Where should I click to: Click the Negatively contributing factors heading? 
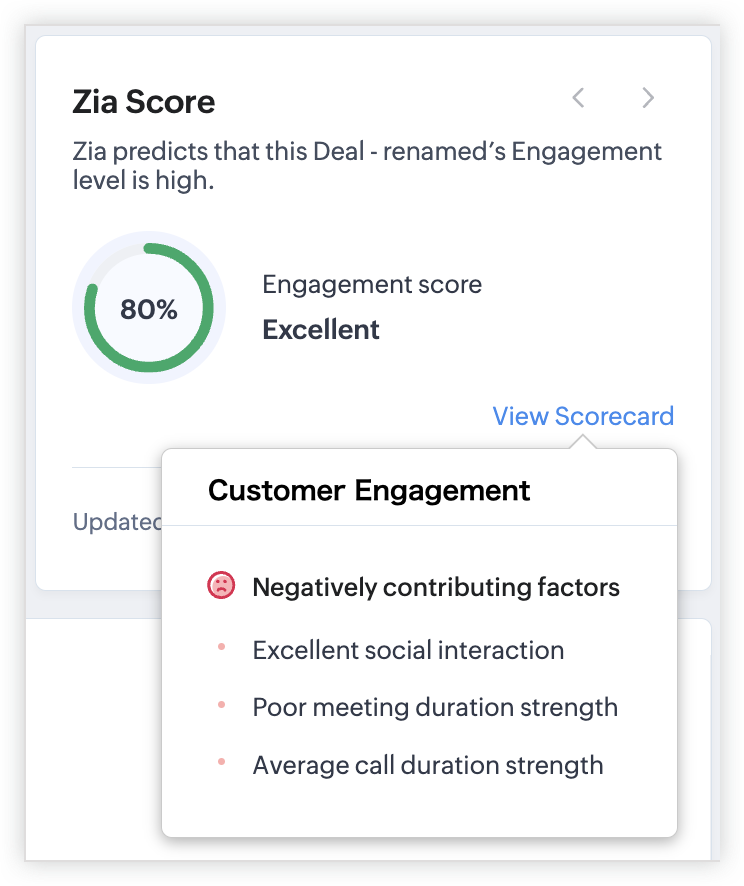436,587
